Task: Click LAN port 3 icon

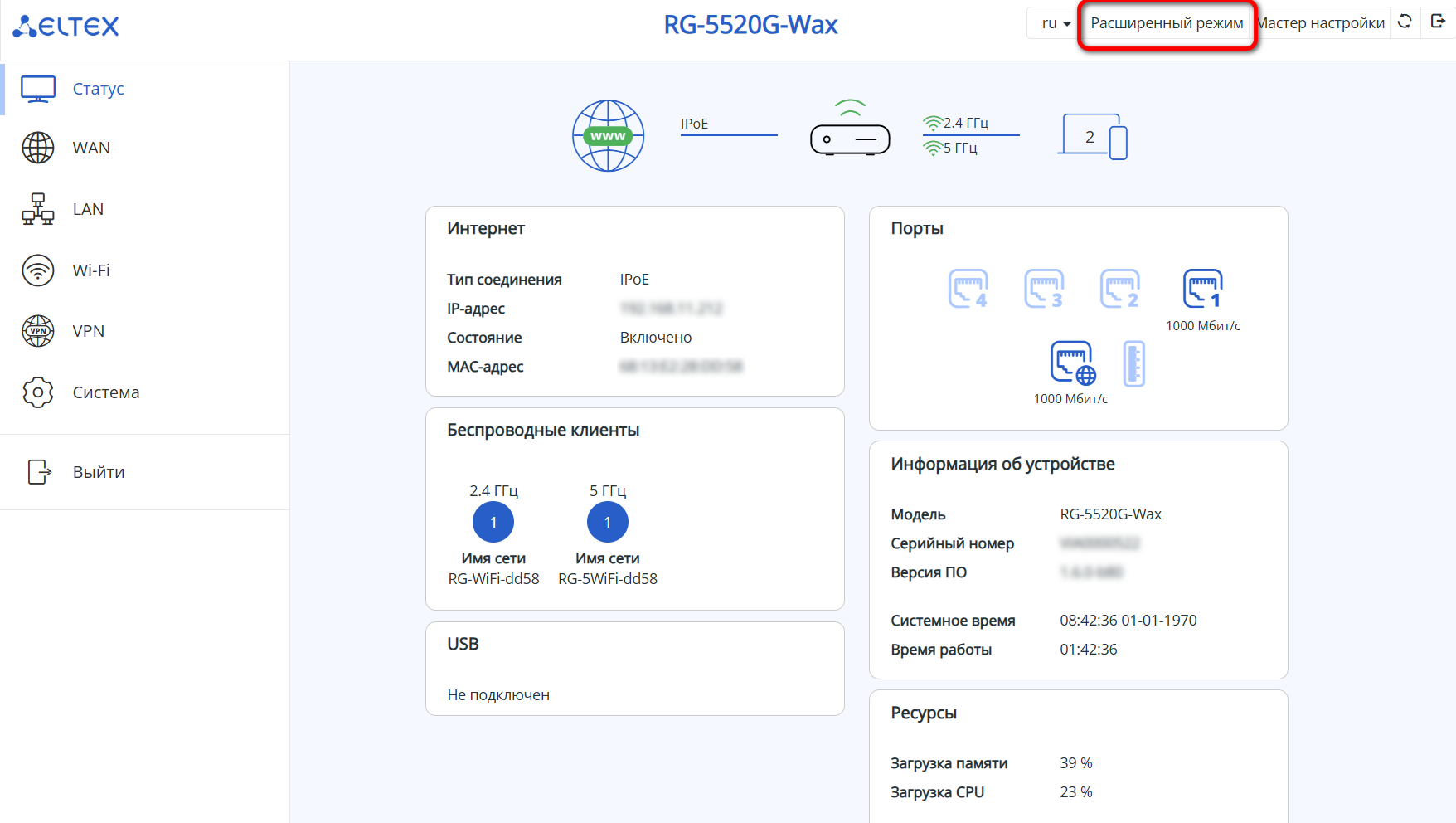Action: [x=1044, y=289]
